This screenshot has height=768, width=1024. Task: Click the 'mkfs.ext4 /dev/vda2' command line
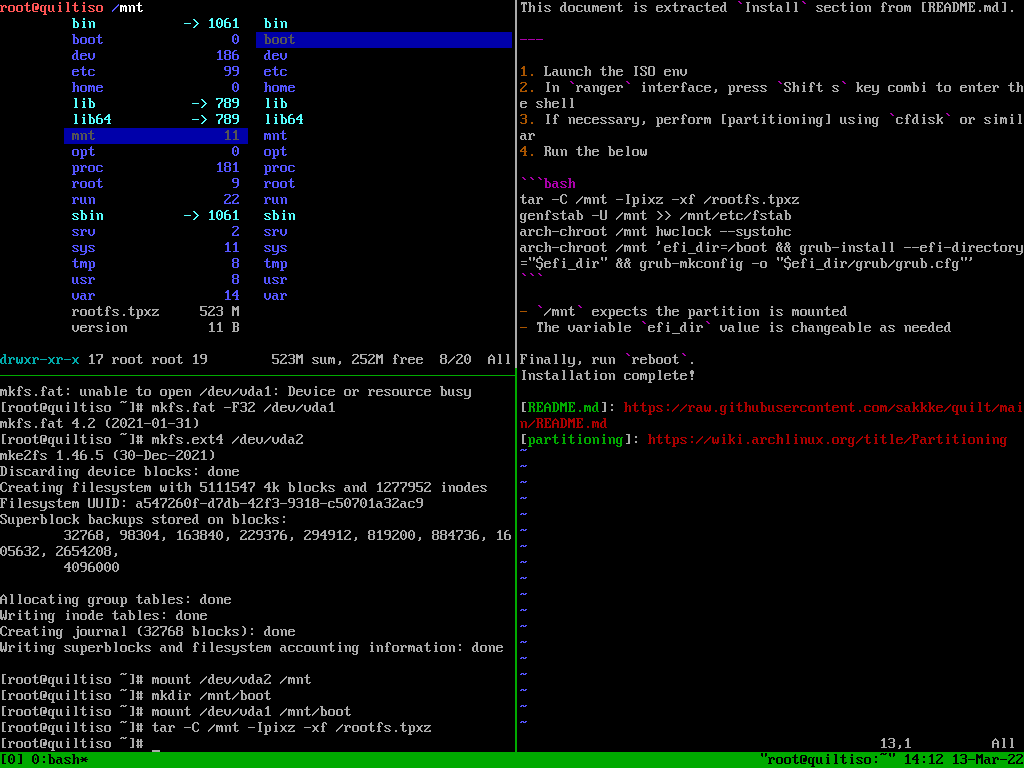tap(152, 440)
